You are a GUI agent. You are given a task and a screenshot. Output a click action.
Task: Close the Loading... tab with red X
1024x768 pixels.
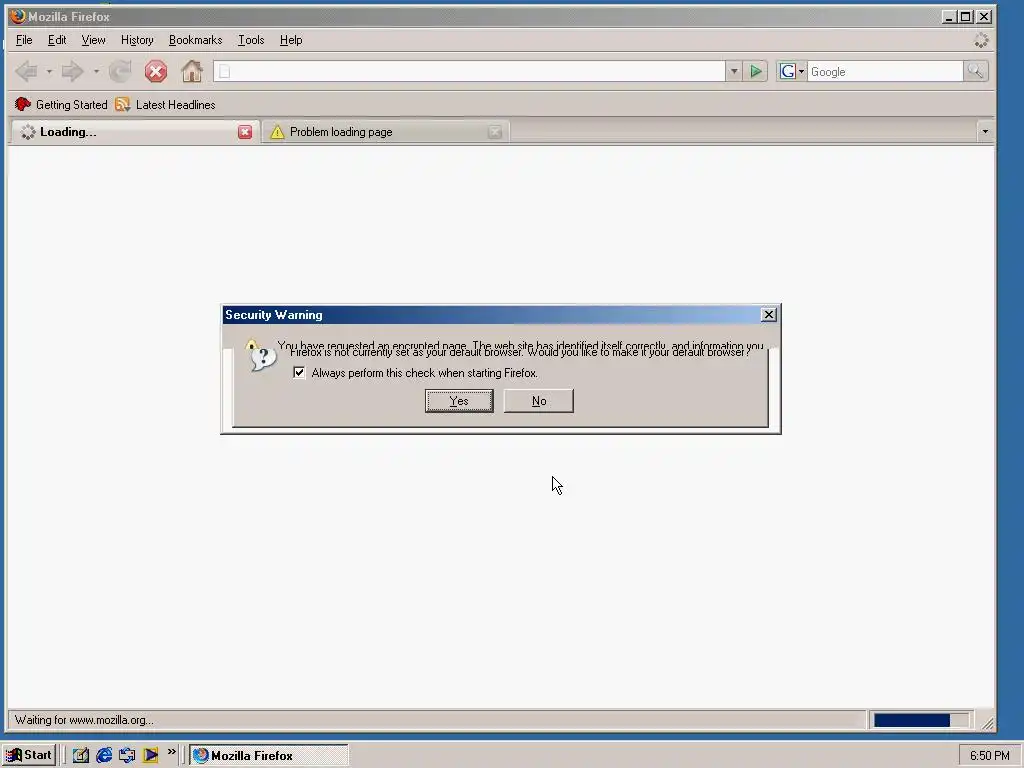245,132
